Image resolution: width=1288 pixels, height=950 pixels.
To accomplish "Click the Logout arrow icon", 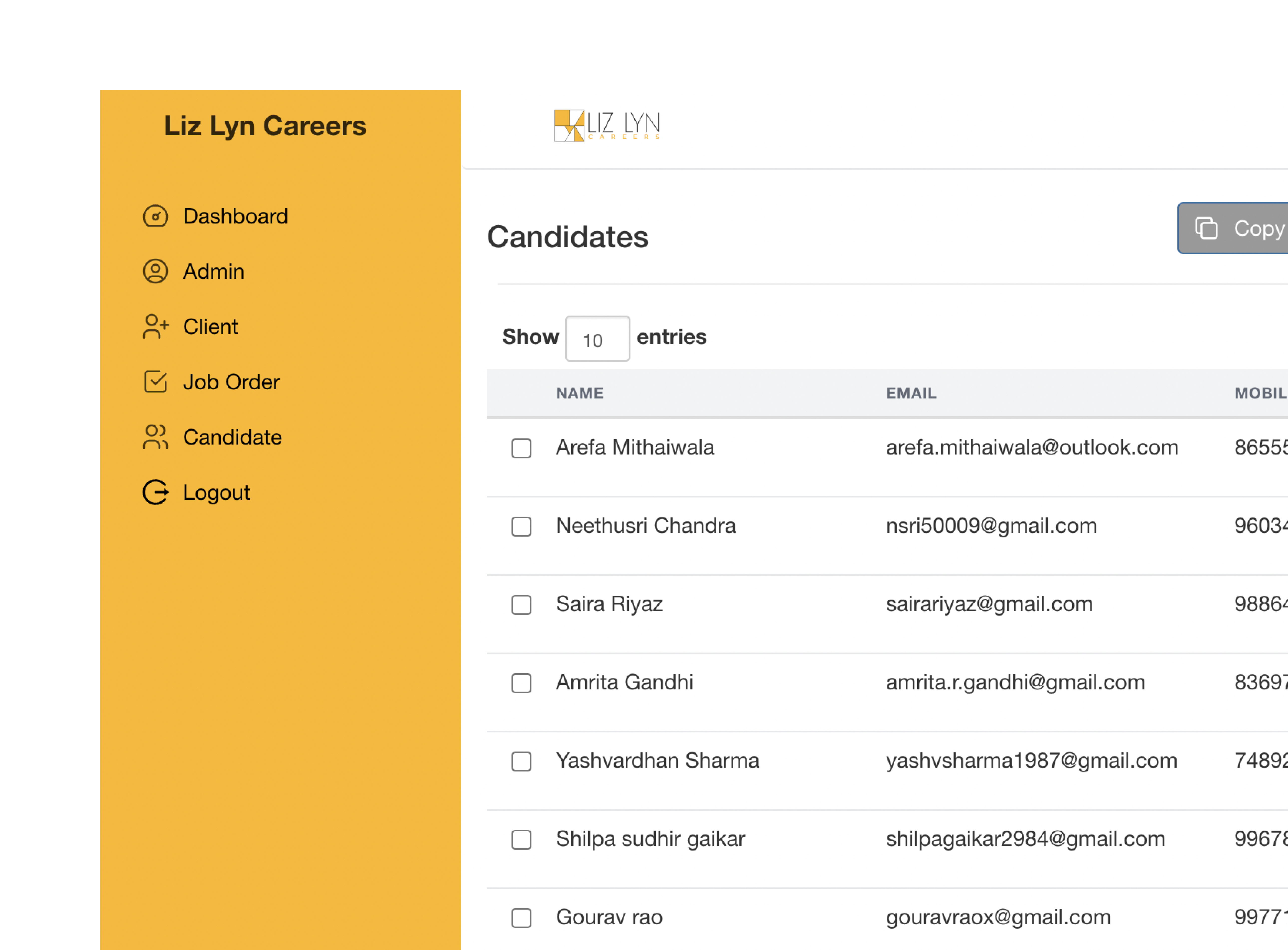I will click(x=155, y=492).
